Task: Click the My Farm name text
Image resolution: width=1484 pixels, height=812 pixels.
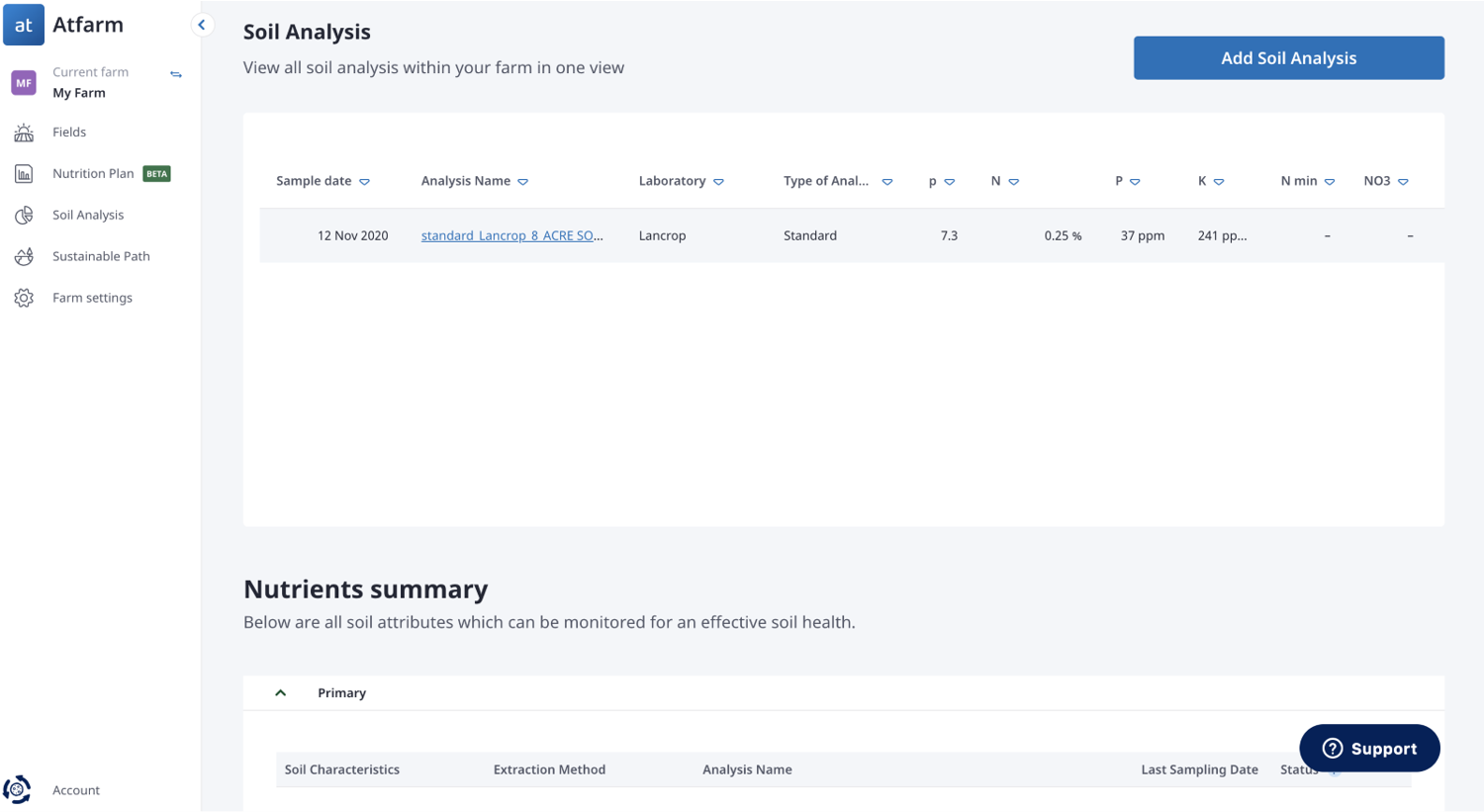Action: click(79, 93)
